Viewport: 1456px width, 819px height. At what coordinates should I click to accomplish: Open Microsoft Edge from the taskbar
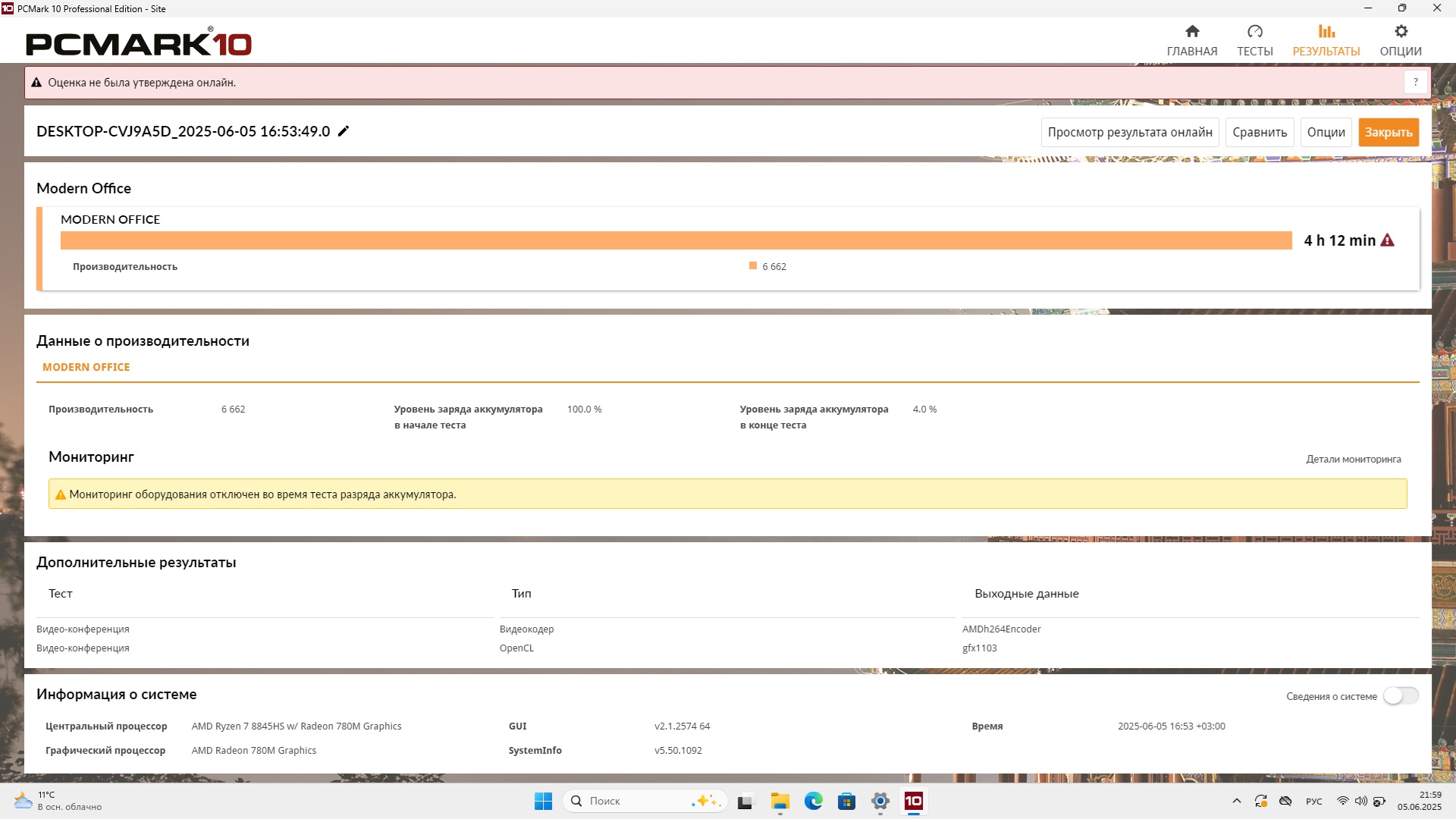pyautogui.click(x=813, y=801)
